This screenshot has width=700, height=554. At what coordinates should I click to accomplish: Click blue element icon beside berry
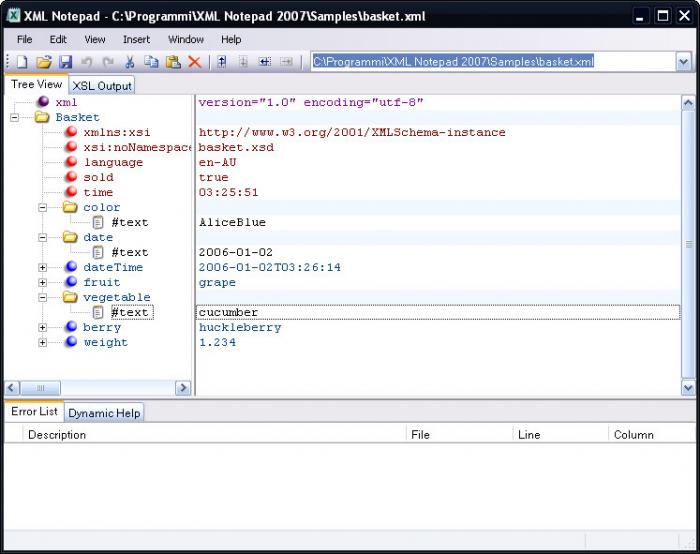point(71,327)
